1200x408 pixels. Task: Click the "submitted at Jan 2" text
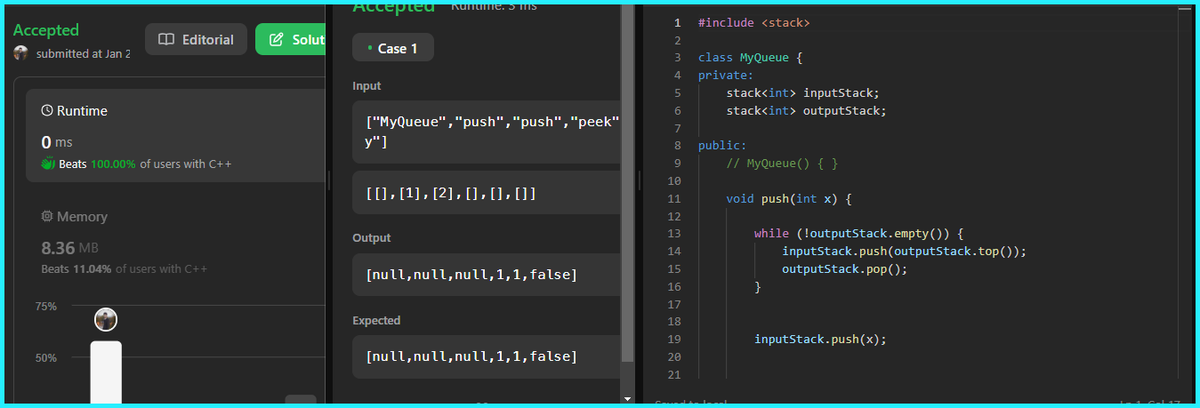tap(83, 54)
